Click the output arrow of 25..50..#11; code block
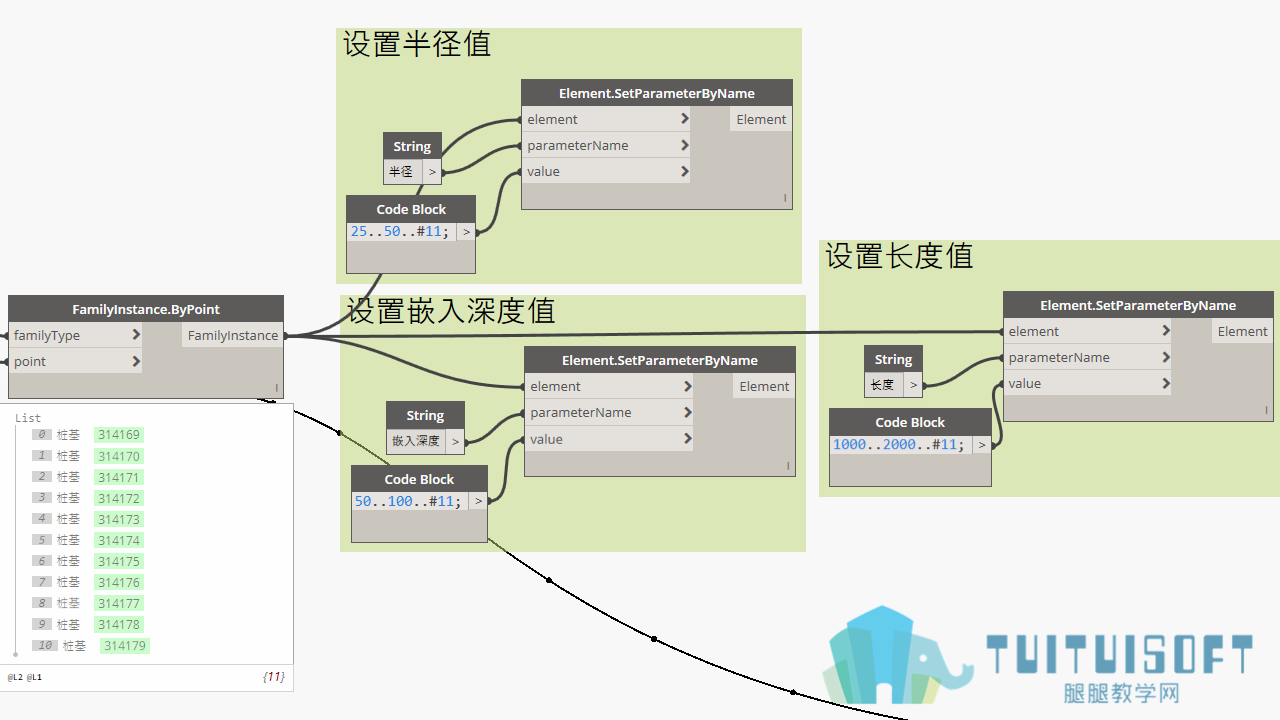 pyautogui.click(x=466, y=231)
